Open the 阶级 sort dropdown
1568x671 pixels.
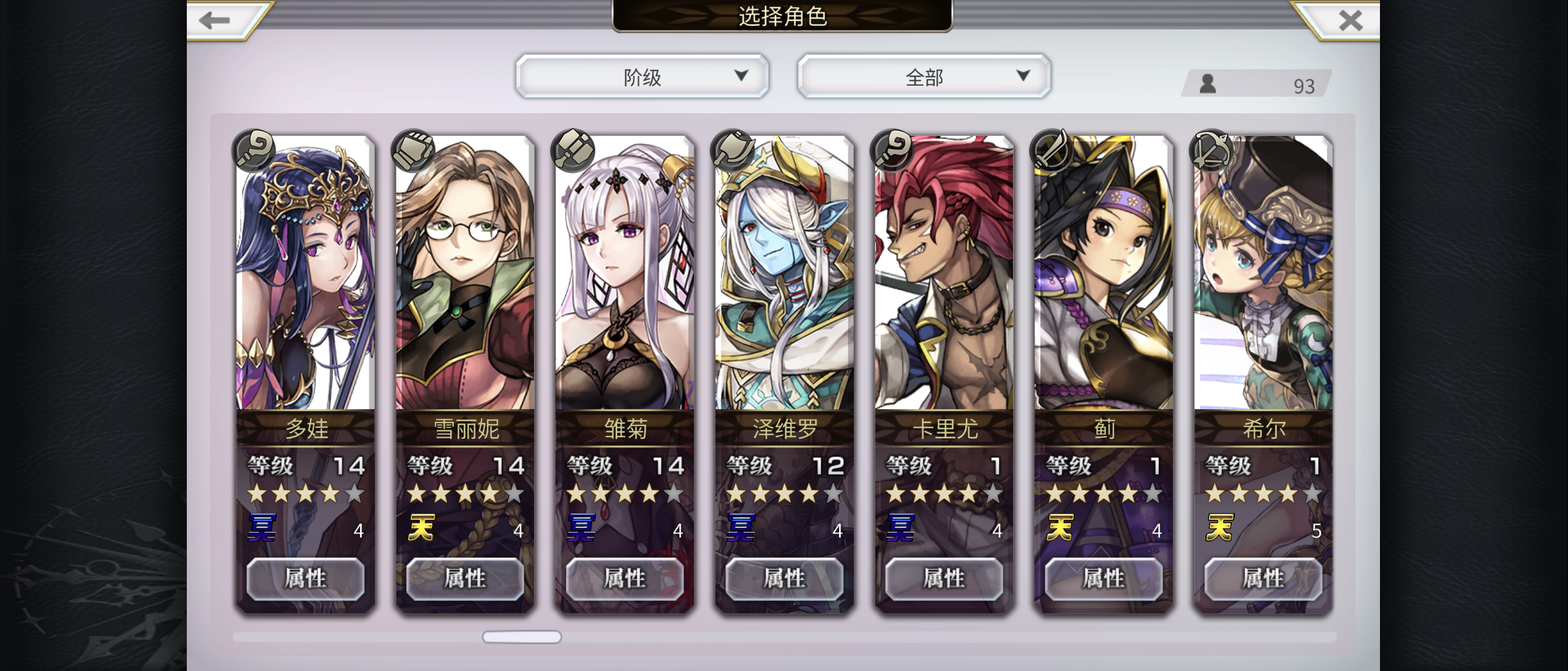642,77
